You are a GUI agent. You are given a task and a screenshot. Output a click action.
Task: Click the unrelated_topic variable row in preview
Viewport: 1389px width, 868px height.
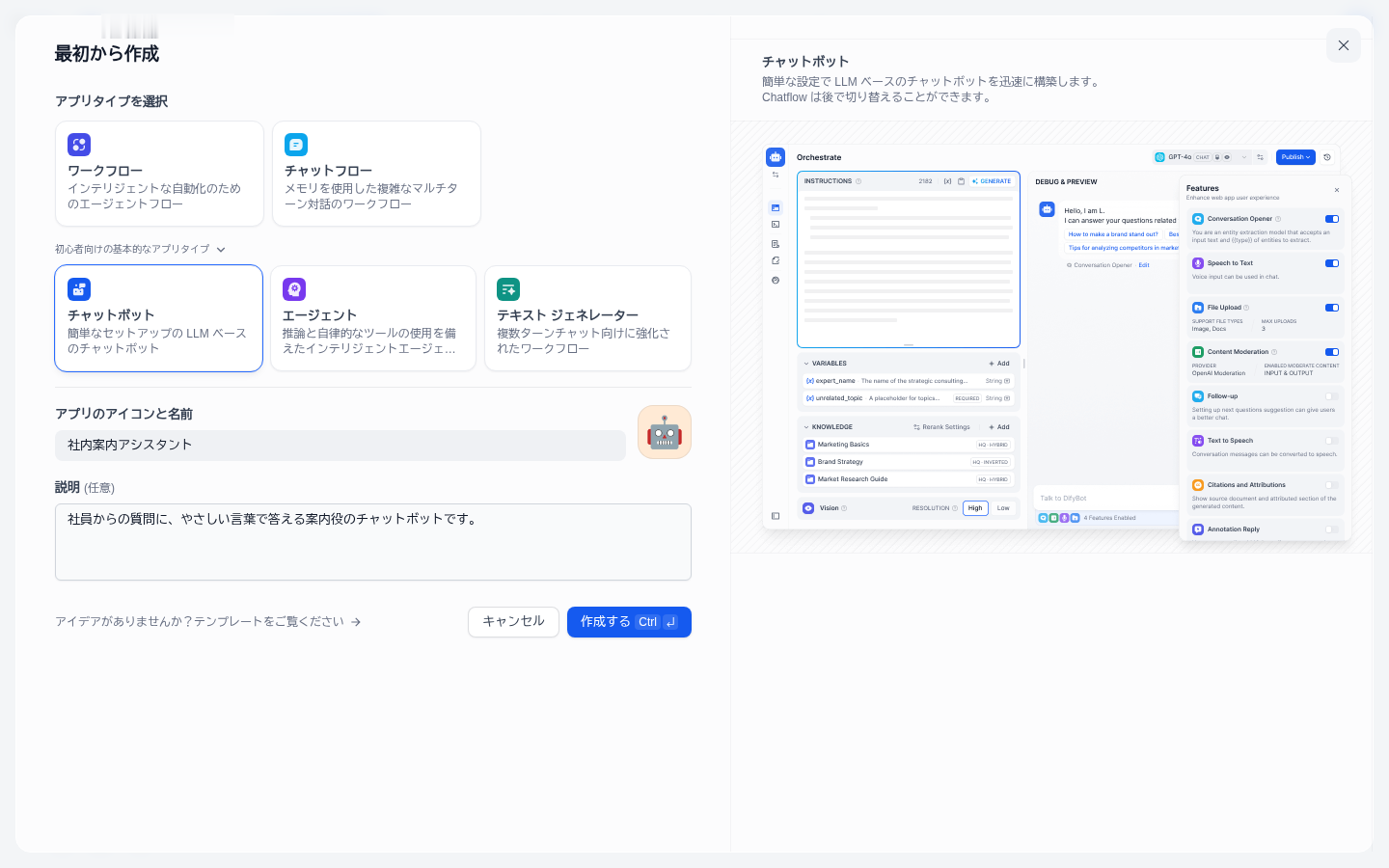(908, 398)
